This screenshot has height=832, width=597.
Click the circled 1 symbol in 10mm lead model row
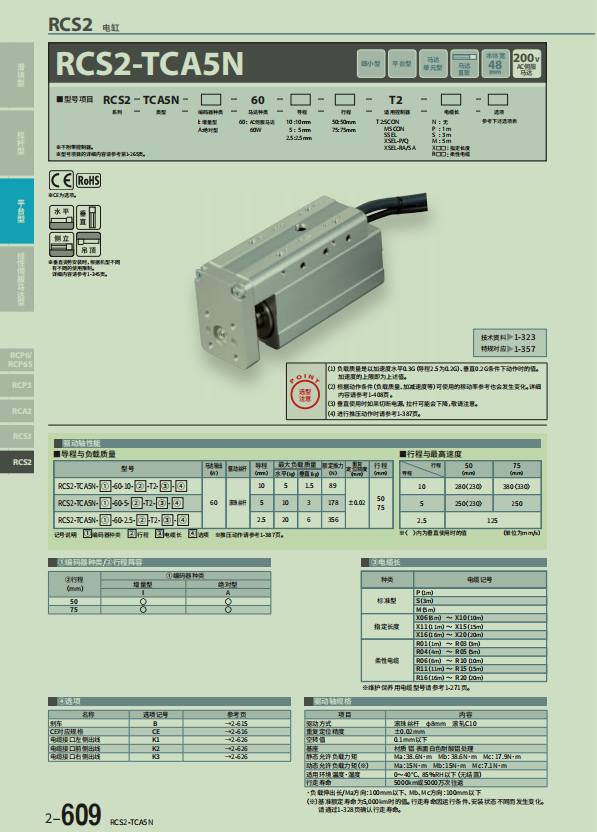[105, 486]
